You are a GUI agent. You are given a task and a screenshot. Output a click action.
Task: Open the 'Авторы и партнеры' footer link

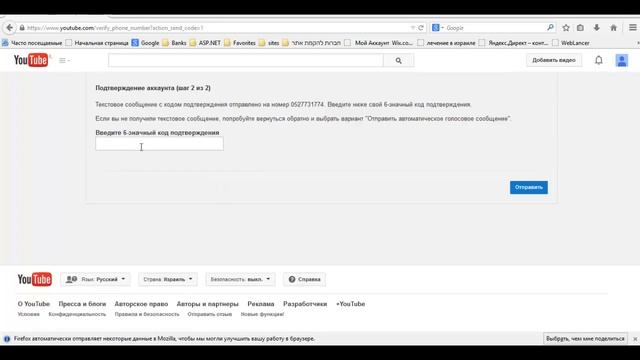coord(207,304)
